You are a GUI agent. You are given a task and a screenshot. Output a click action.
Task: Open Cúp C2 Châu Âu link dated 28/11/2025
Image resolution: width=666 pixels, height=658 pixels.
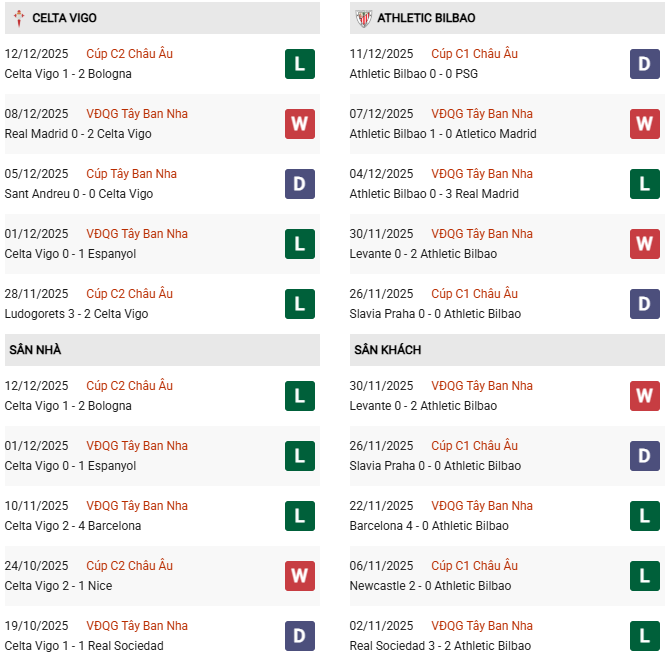[x=129, y=294]
